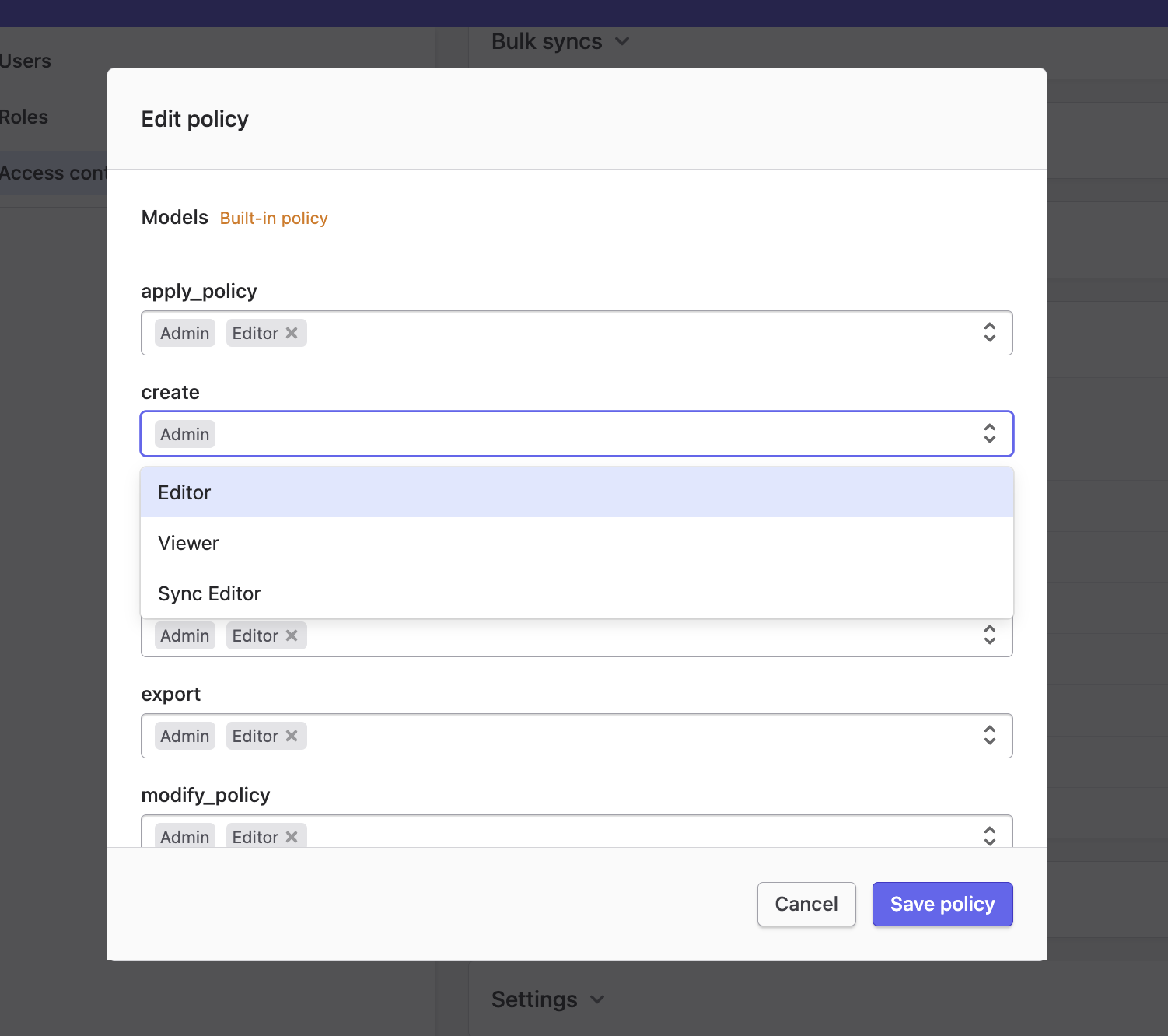
Task: Cancel the policy edit dialog
Action: pyautogui.click(x=806, y=905)
